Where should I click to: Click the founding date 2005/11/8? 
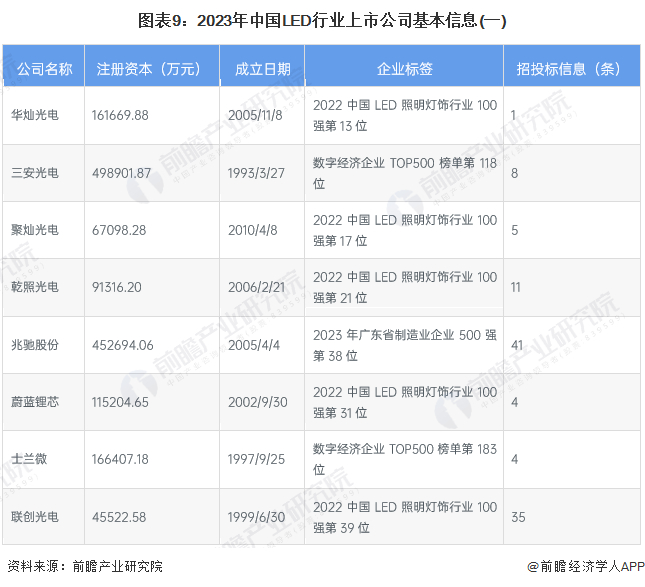[x=255, y=115]
